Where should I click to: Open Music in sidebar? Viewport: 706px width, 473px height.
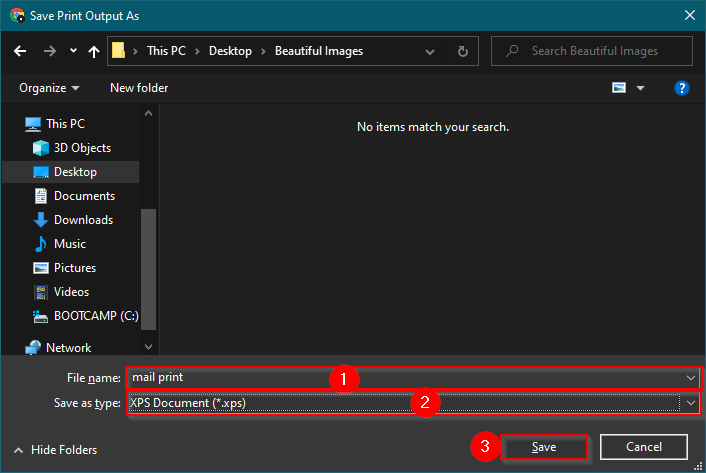coord(70,244)
